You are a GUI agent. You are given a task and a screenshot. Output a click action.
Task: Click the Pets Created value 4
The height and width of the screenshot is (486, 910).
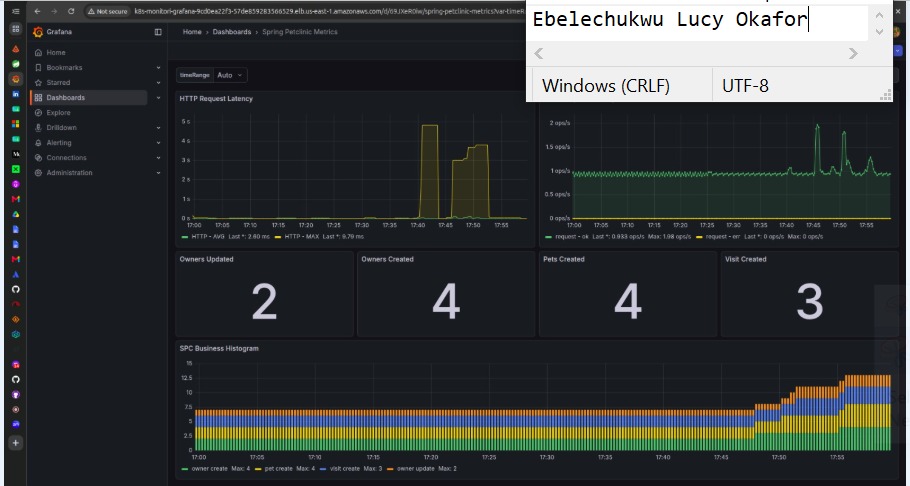[627, 301]
